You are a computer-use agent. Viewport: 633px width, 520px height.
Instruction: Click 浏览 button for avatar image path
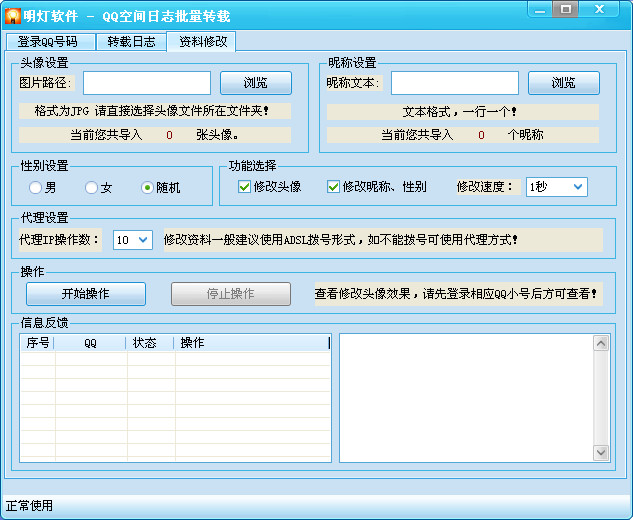pos(256,83)
